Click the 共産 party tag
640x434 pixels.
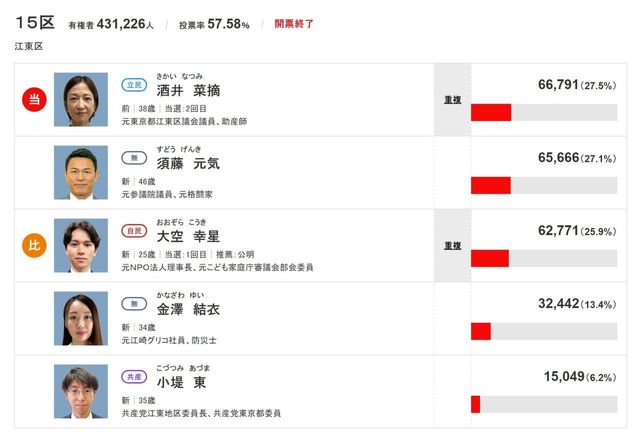tap(133, 378)
